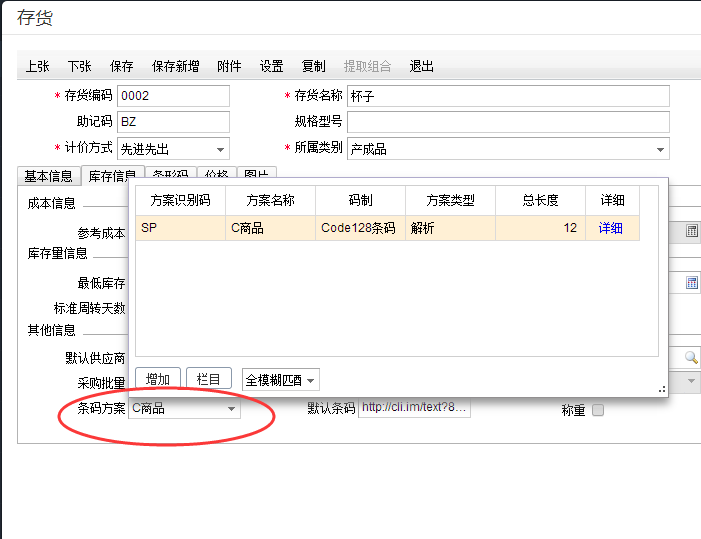
Task: Click the 方案名称 column header
Action: pos(270,200)
